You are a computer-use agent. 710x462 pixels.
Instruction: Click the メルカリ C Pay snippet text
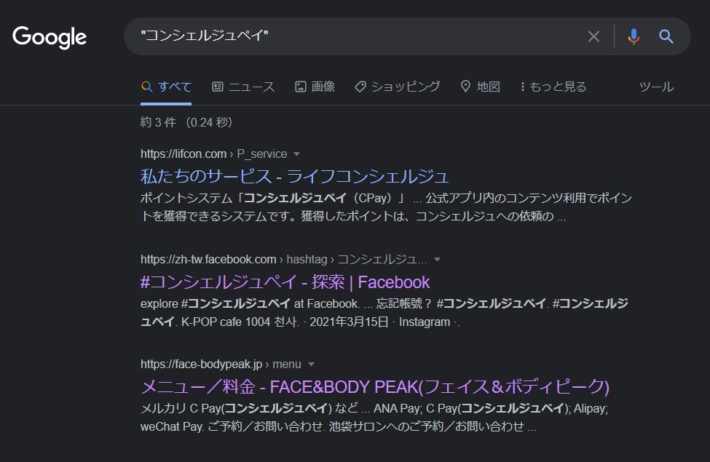pyautogui.click(x=374, y=418)
